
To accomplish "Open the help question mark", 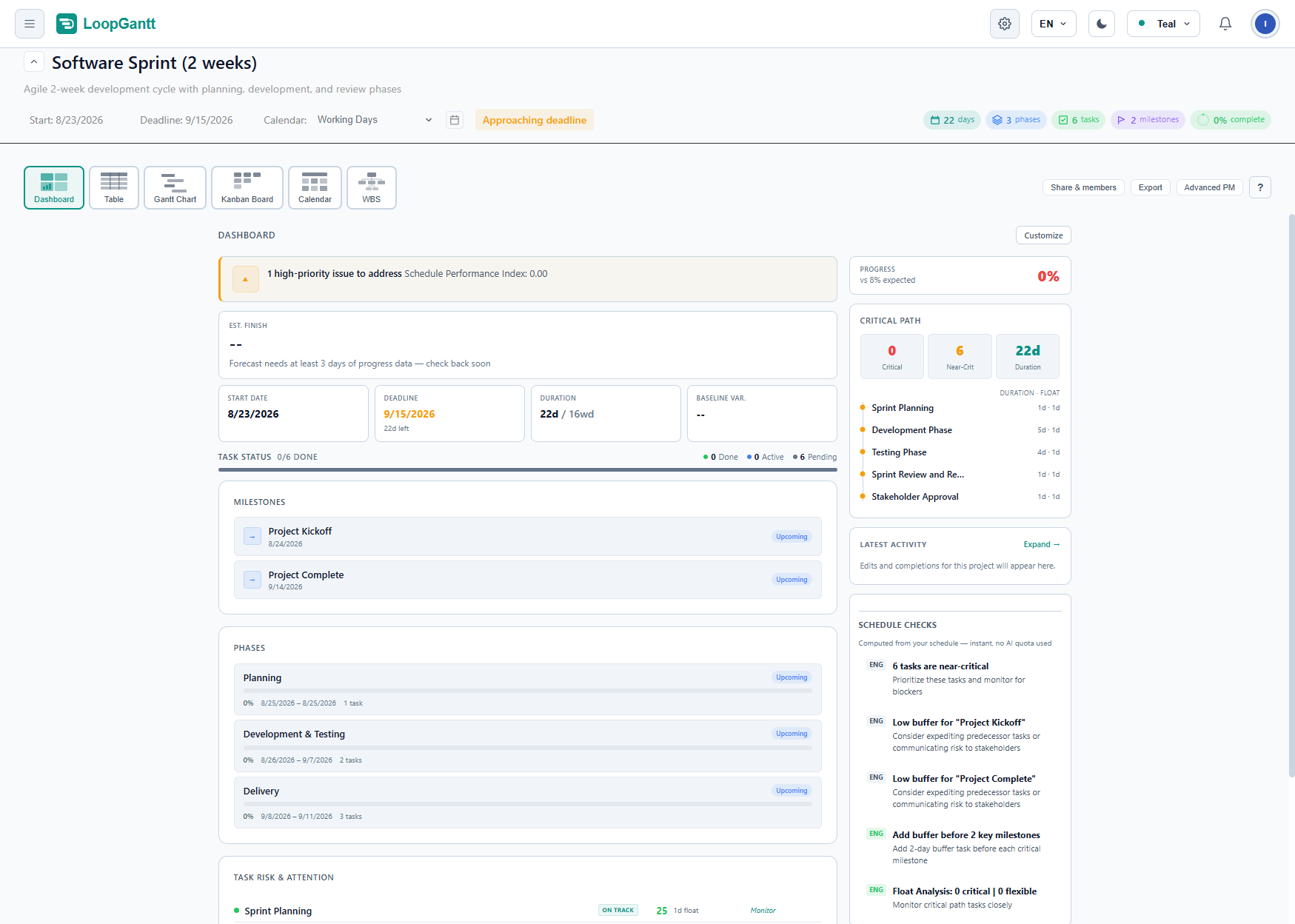I will [x=1260, y=187].
